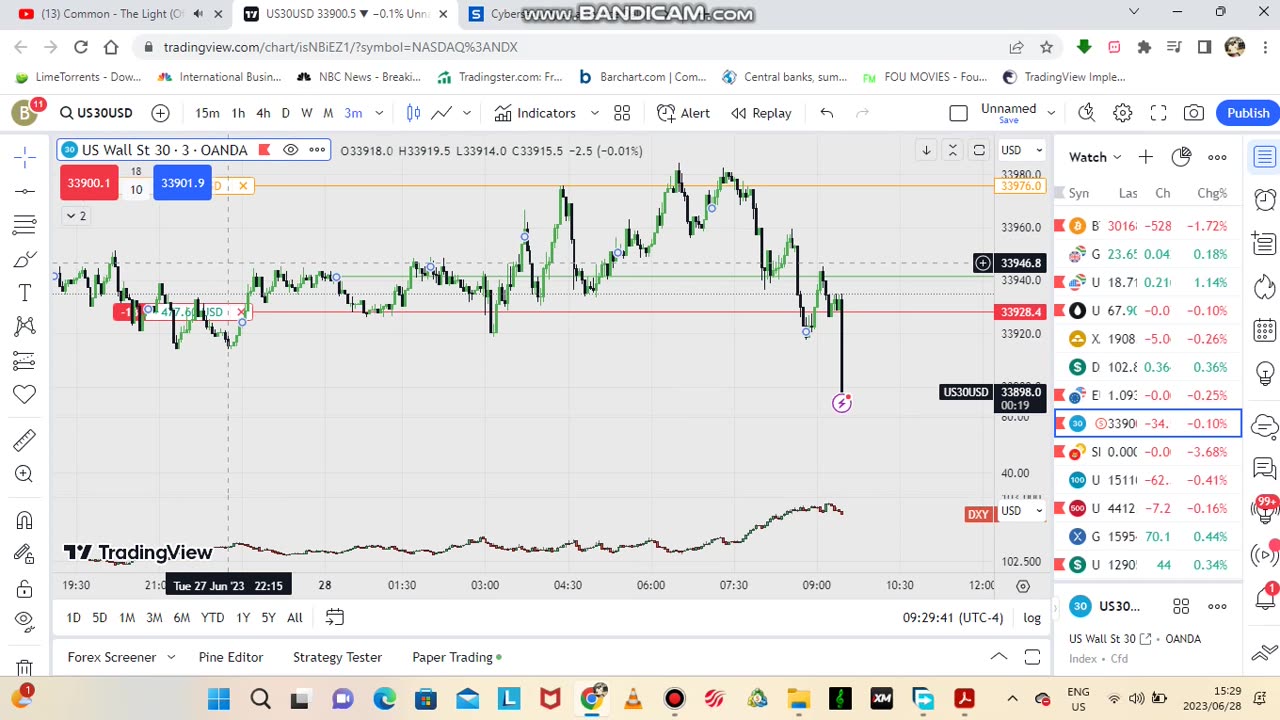Open watchlist advanced view pie icon

(1181, 157)
